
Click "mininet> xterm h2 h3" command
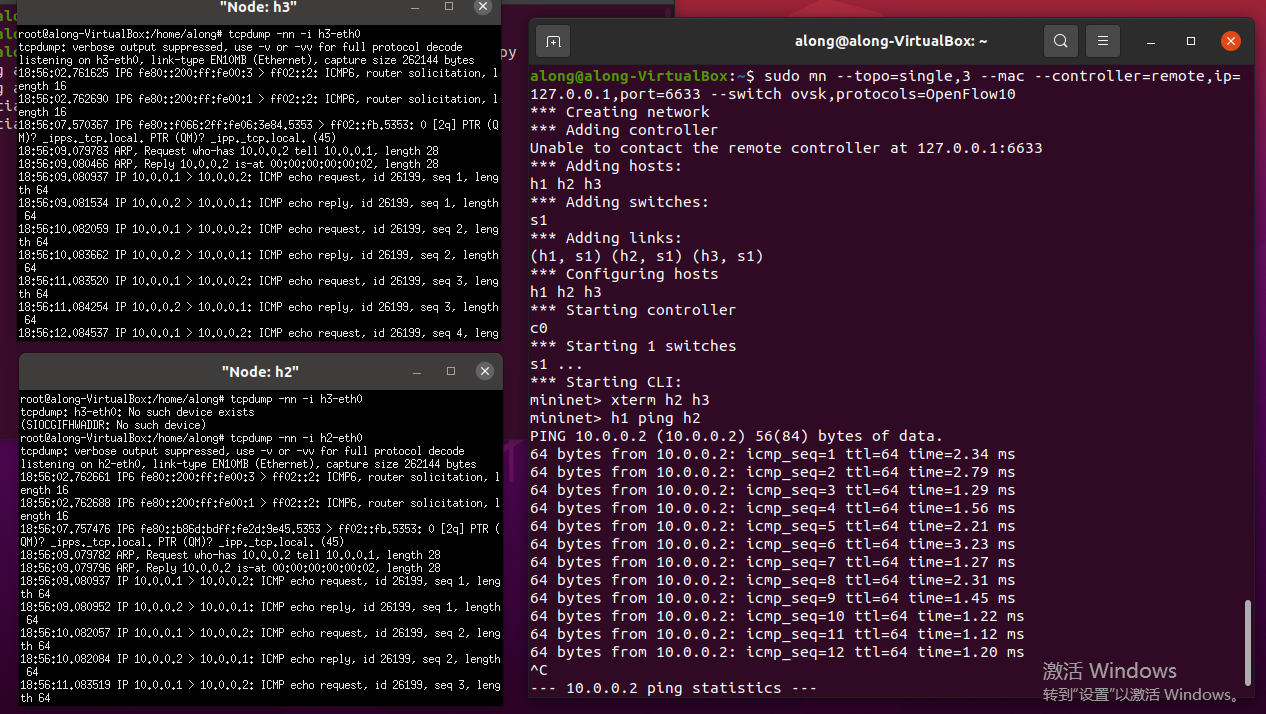[x=619, y=400]
